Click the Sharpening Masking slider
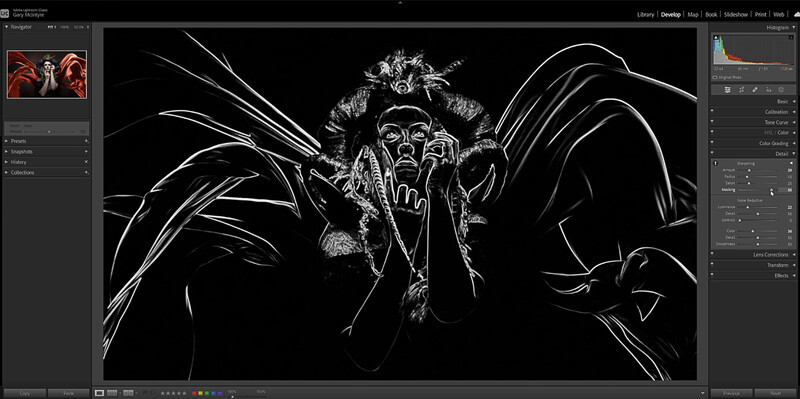Image resolution: width=800 pixels, height=399 pixels. (757, 190)
